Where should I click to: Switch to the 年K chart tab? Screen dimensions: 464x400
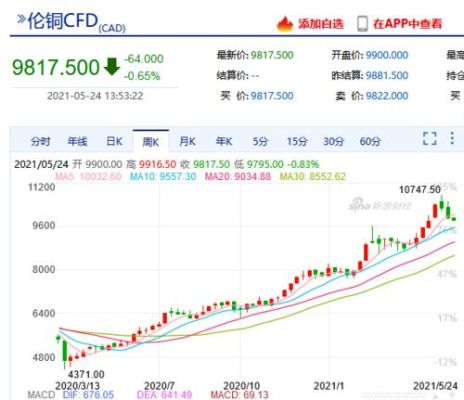(x=224, y=141)
